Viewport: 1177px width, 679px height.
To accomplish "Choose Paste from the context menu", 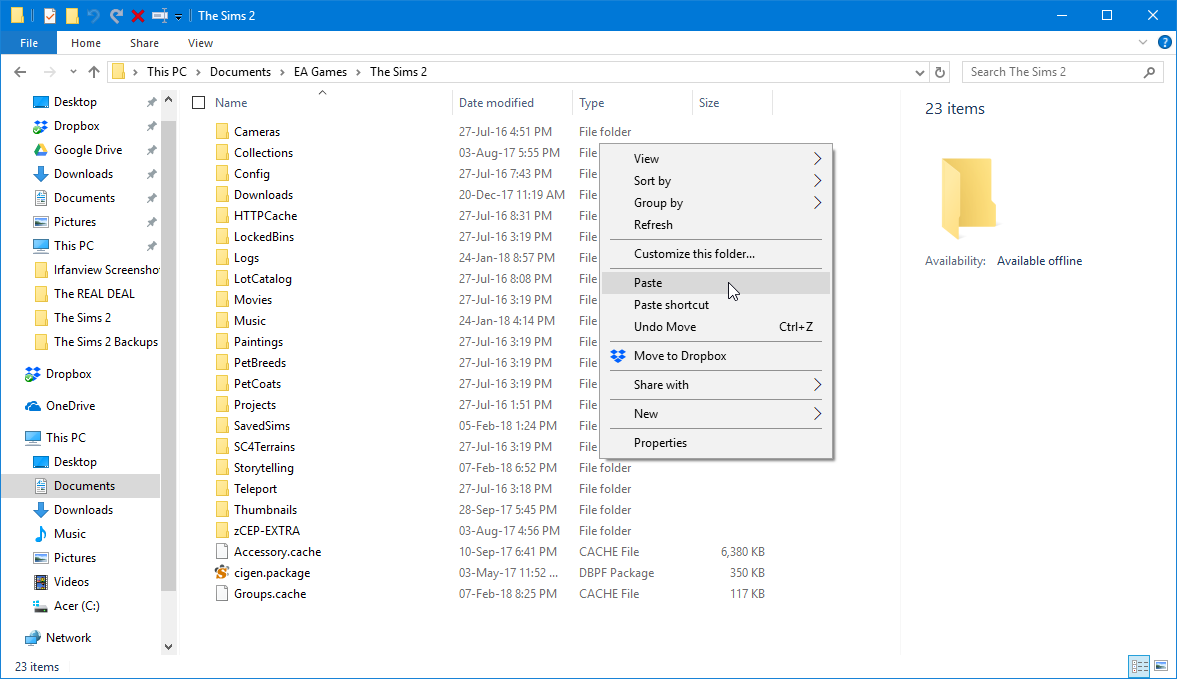I will click(716, 283).
